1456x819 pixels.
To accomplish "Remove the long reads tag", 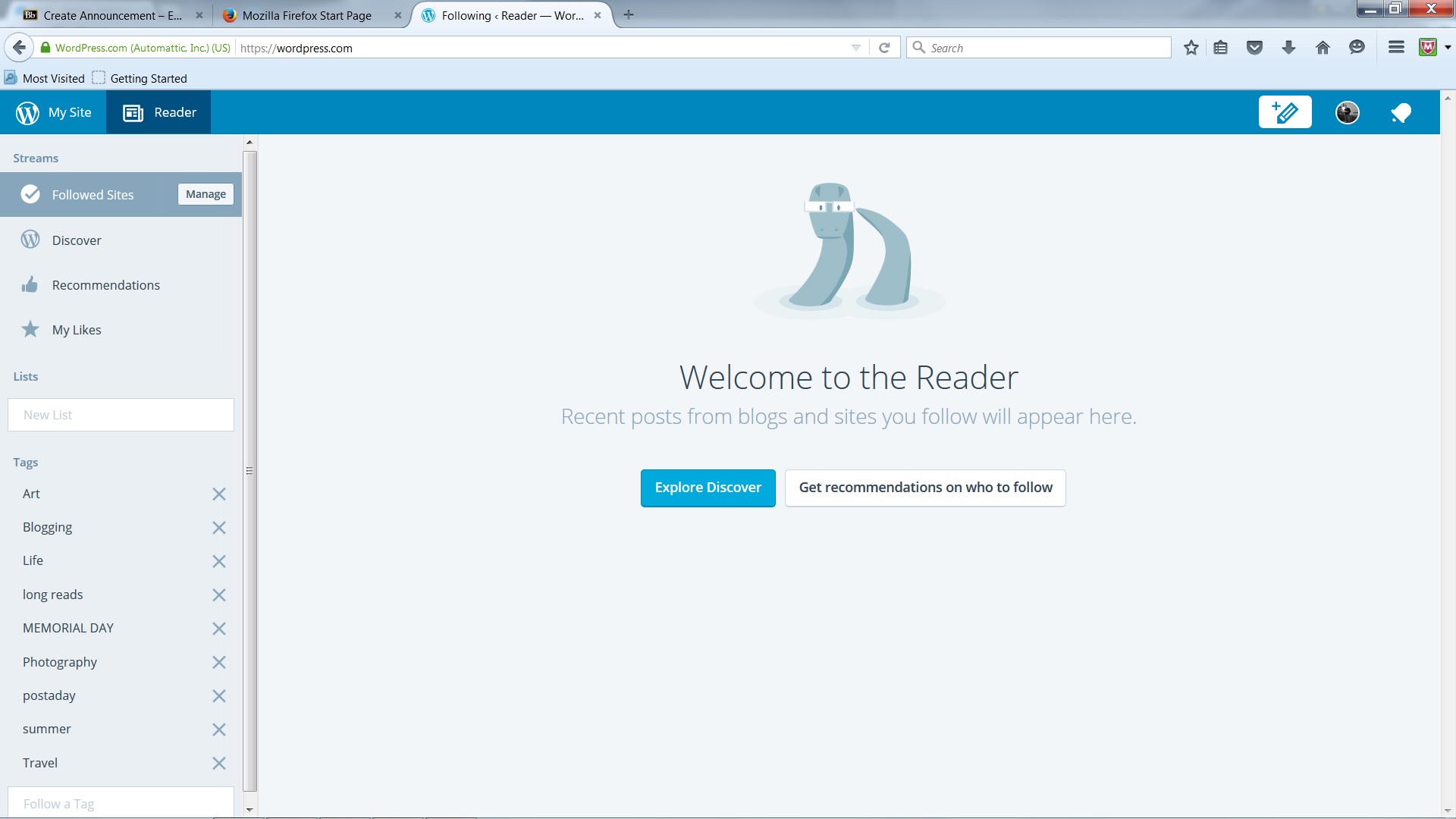I will point(219,595).
